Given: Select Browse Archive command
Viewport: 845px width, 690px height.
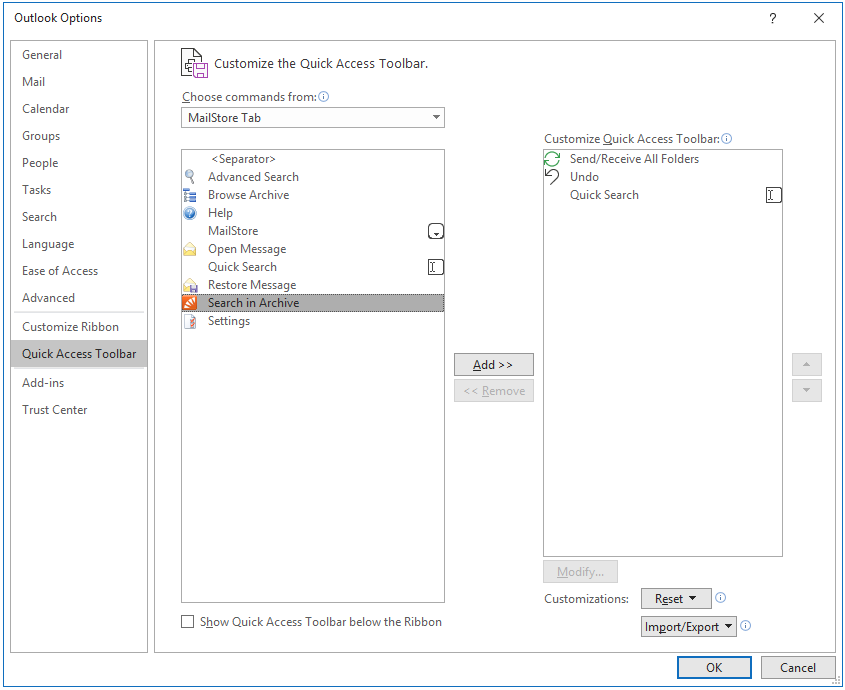Looking at the screenshot, I should tap(313, 195).
